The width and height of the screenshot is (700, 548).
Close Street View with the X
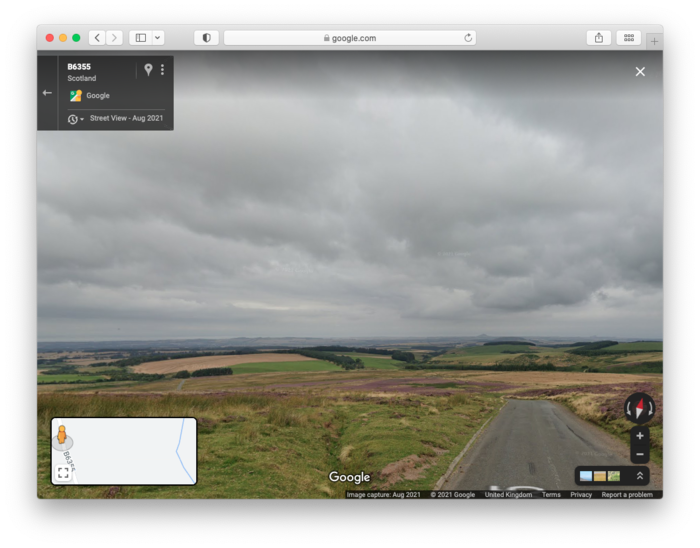click(640, 71)
